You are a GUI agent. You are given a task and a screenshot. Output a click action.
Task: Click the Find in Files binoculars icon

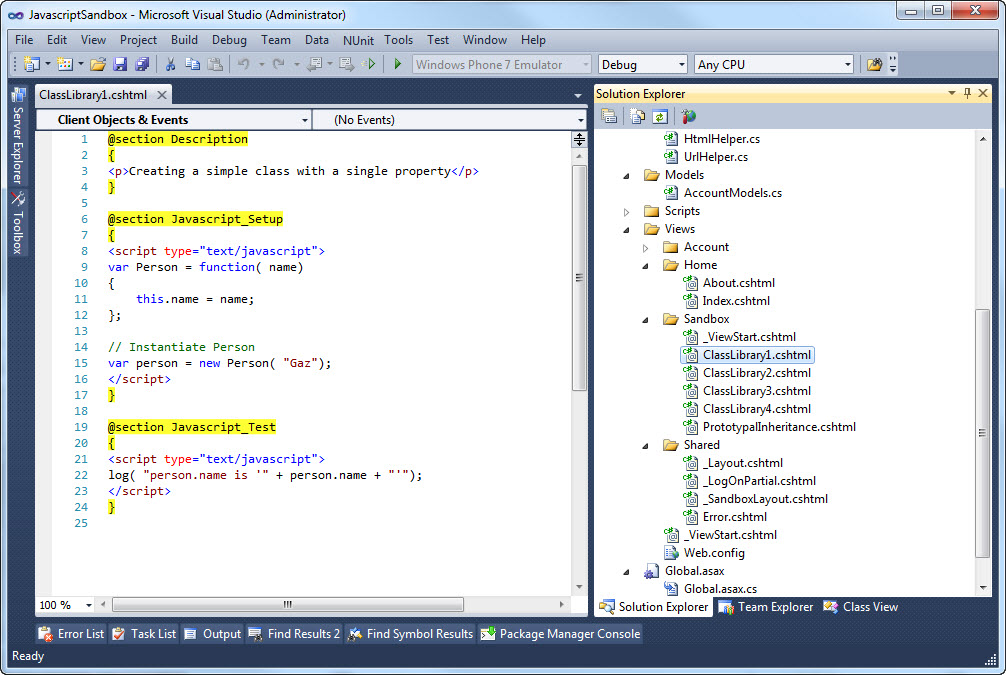[x=874, y=64]
